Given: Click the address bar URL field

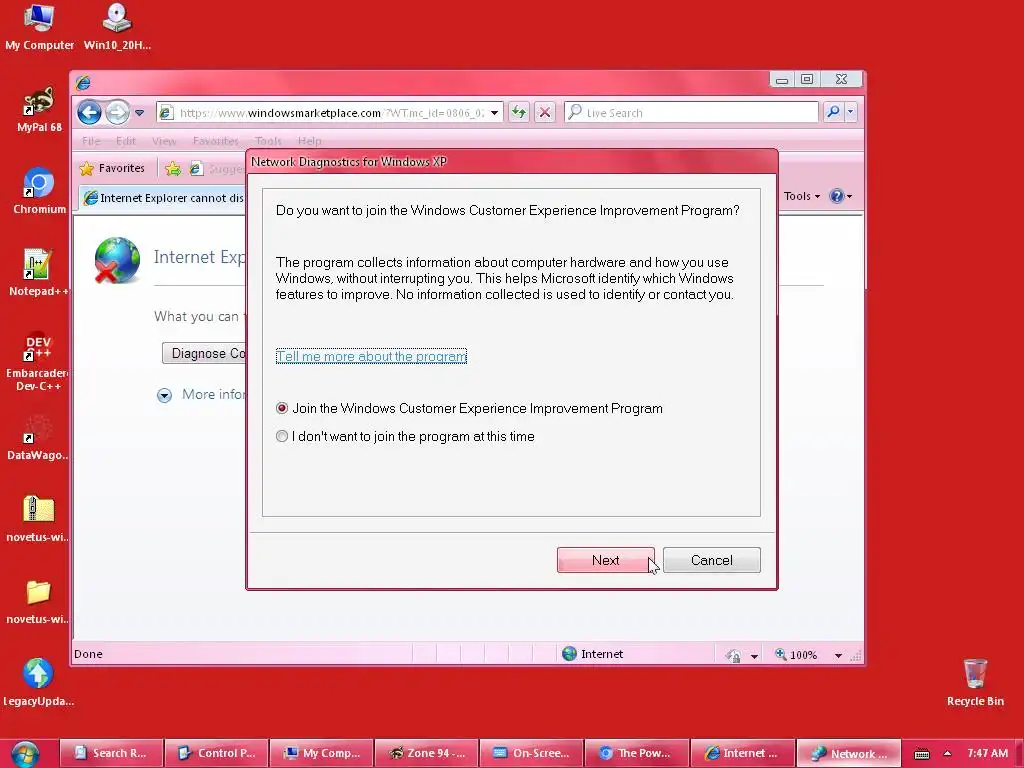Looking at the screenshot, I should (331, 113).
